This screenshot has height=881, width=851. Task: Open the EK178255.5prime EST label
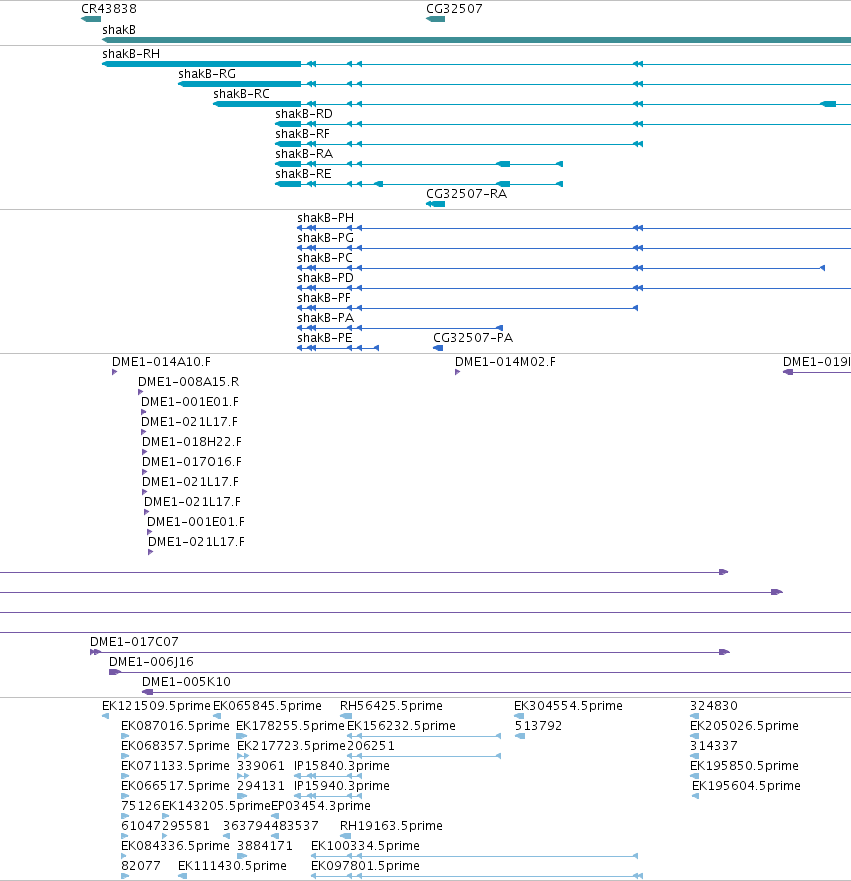tap(290, 726)
